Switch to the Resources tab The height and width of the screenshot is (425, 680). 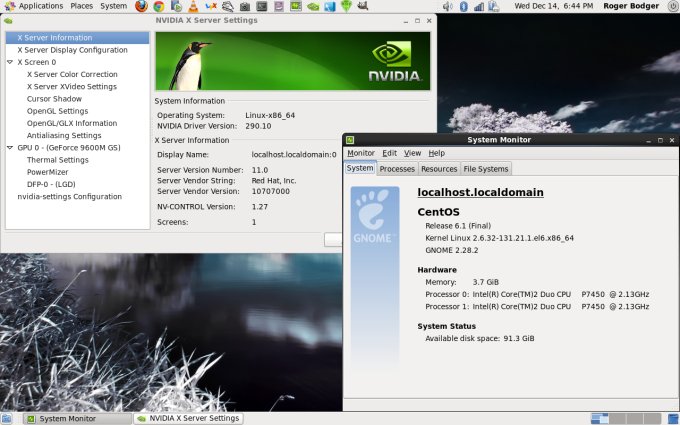pos(439,169)
